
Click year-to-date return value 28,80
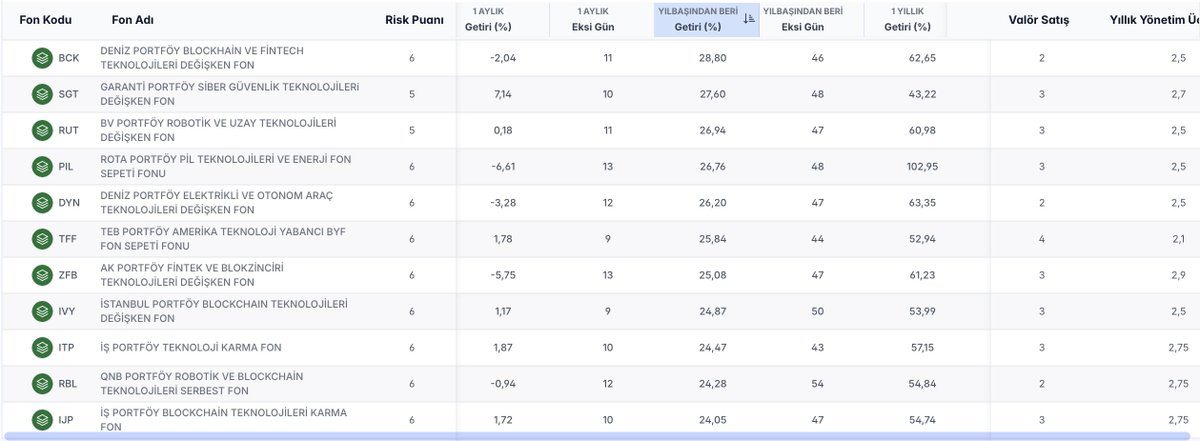pyautogui.click(x=712, y=58)
